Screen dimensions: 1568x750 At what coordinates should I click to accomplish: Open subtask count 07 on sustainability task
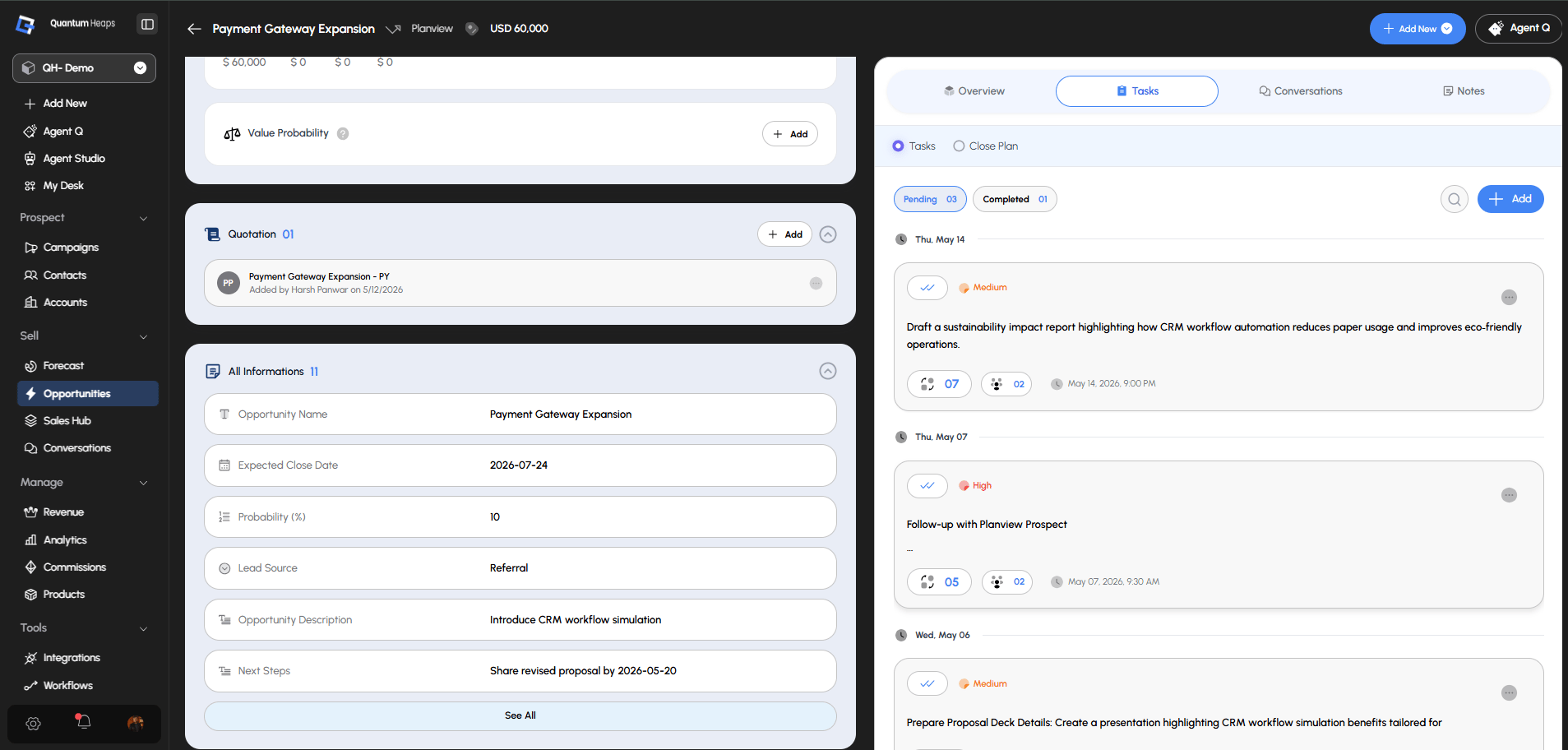[939, 384]
